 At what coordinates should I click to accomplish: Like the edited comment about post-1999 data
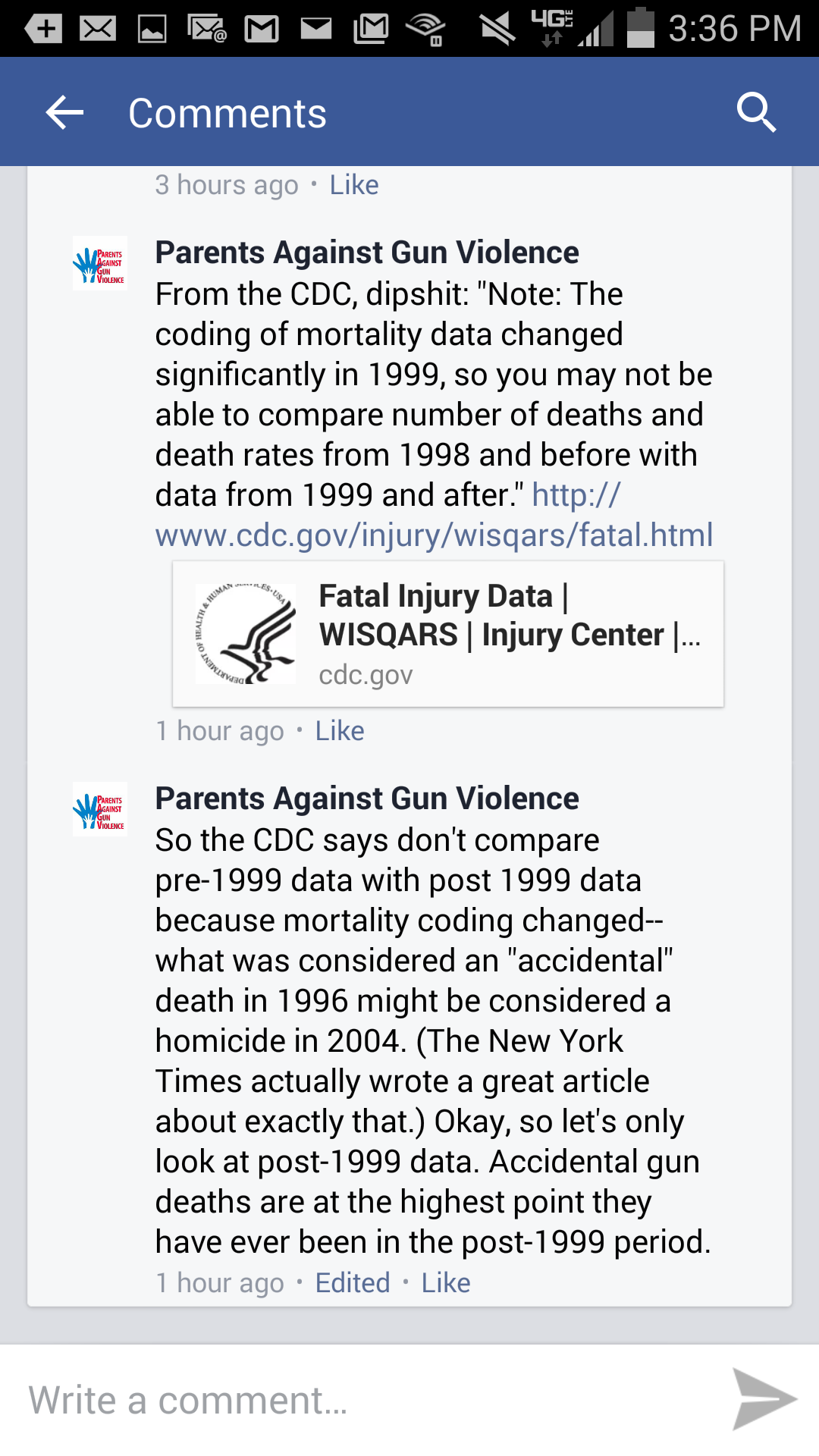tap(446, 1283)
